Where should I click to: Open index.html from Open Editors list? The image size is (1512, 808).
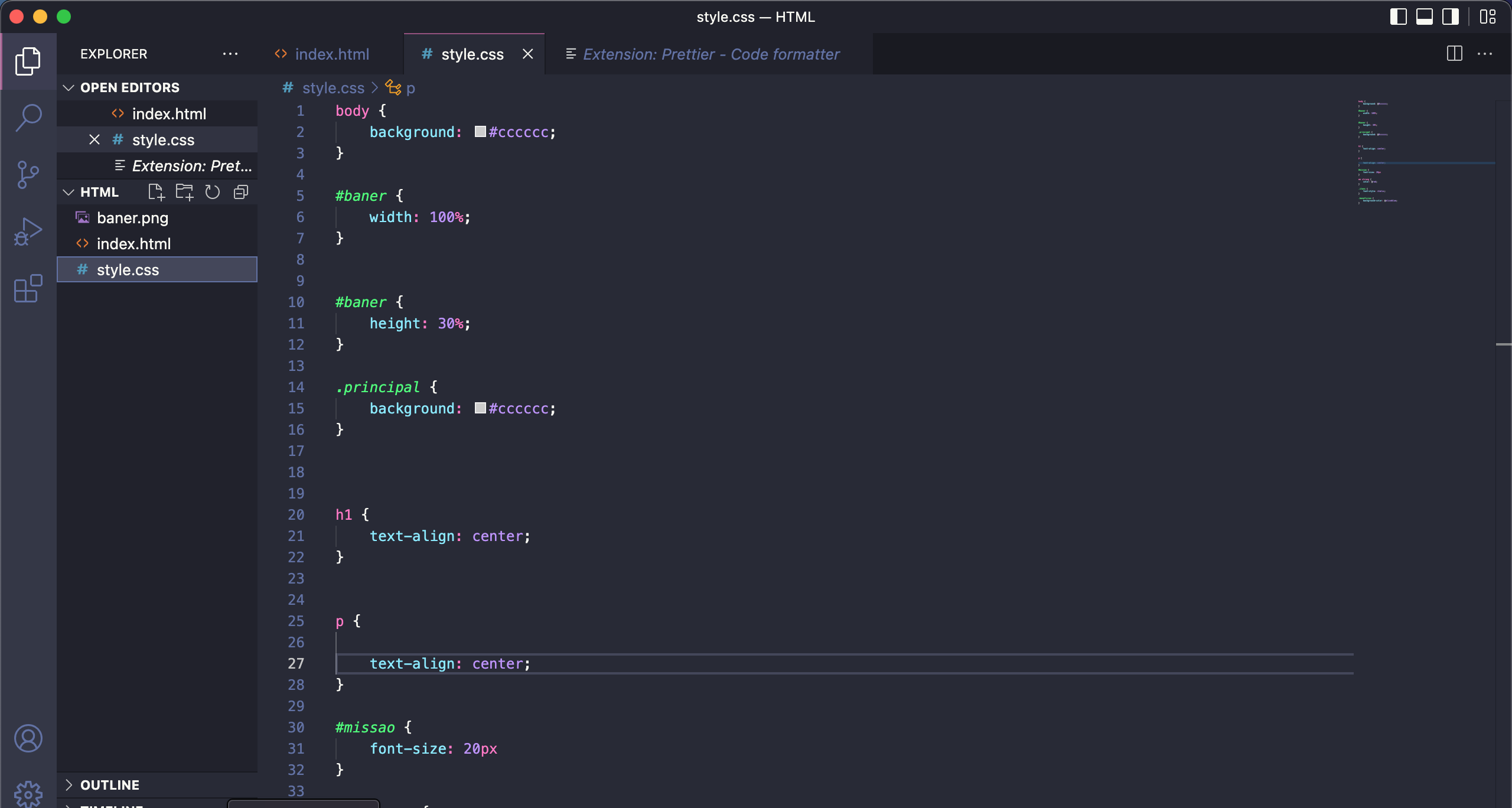157,113
